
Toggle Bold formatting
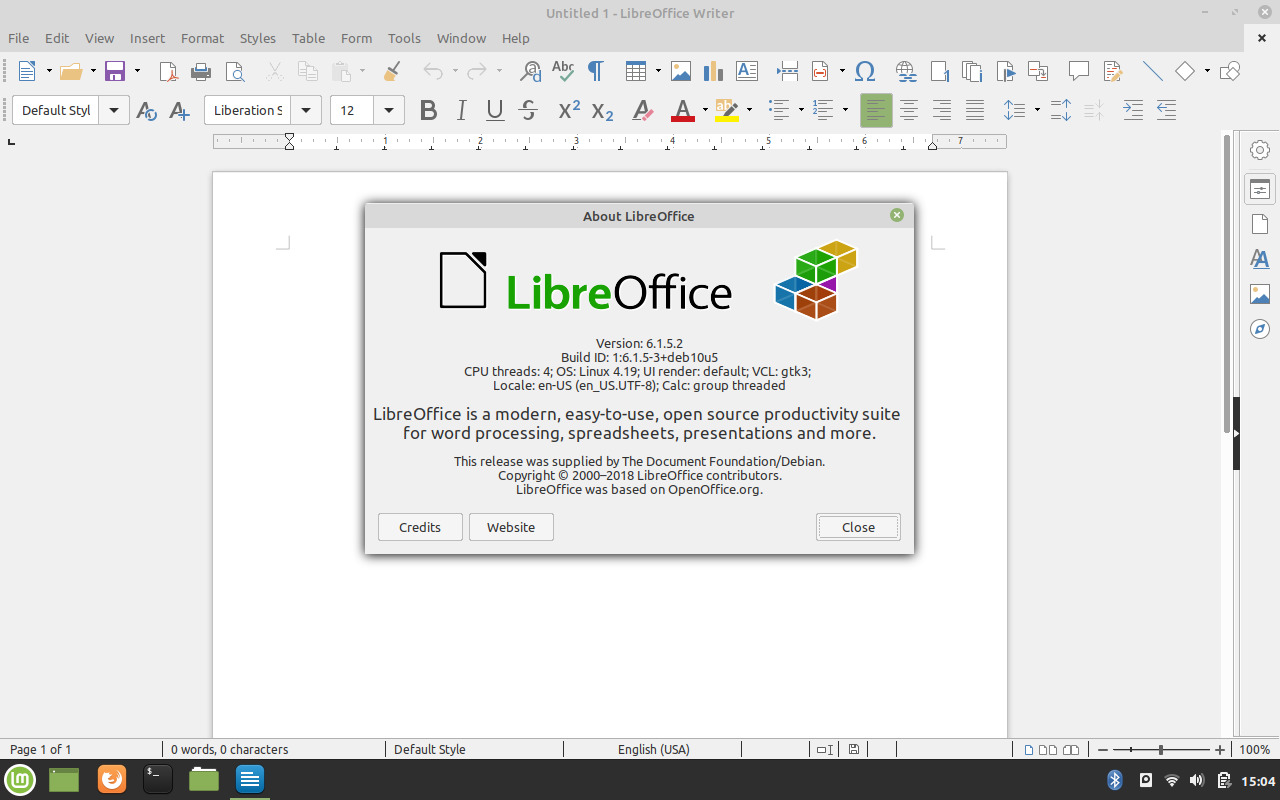pos(429,110)
